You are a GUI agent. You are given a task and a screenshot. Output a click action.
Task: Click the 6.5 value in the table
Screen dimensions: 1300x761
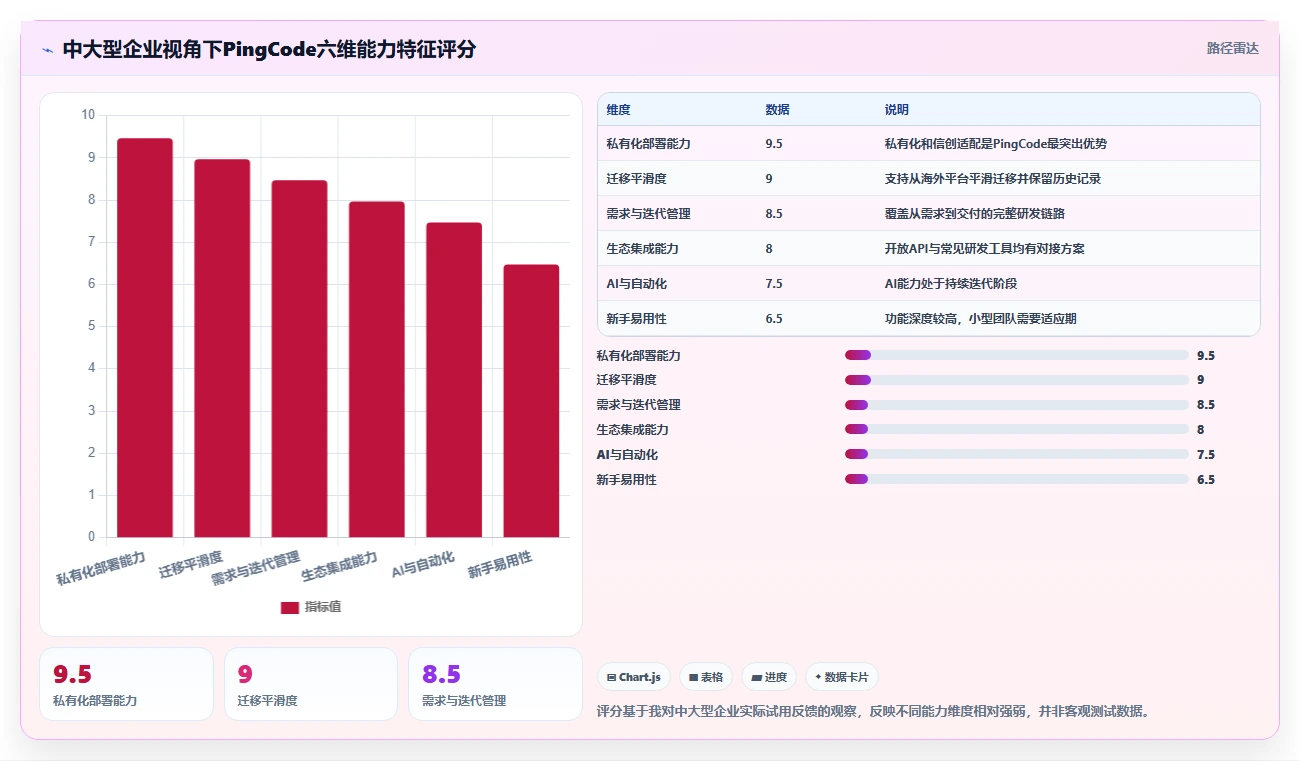pos(774,319)
